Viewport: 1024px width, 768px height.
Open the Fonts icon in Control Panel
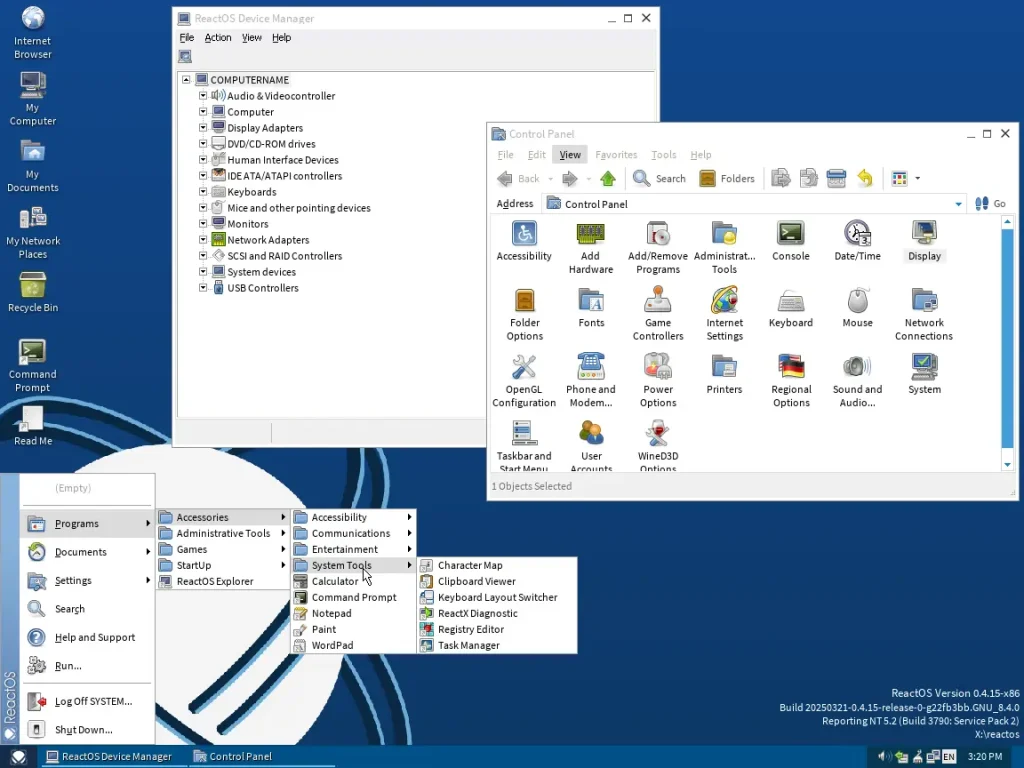(591, 308)
